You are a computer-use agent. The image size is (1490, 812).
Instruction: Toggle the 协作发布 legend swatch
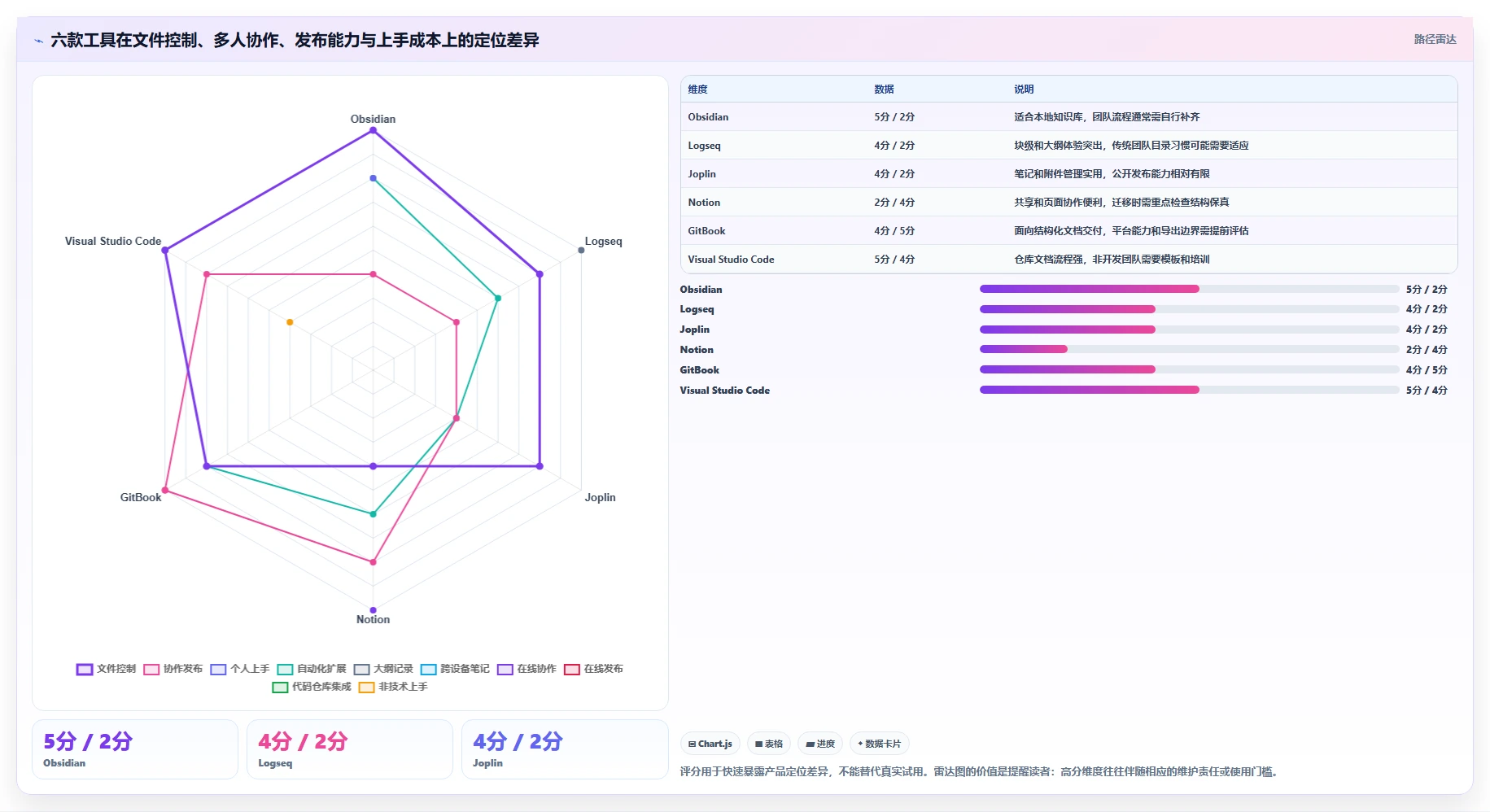[x=151, y=669]
